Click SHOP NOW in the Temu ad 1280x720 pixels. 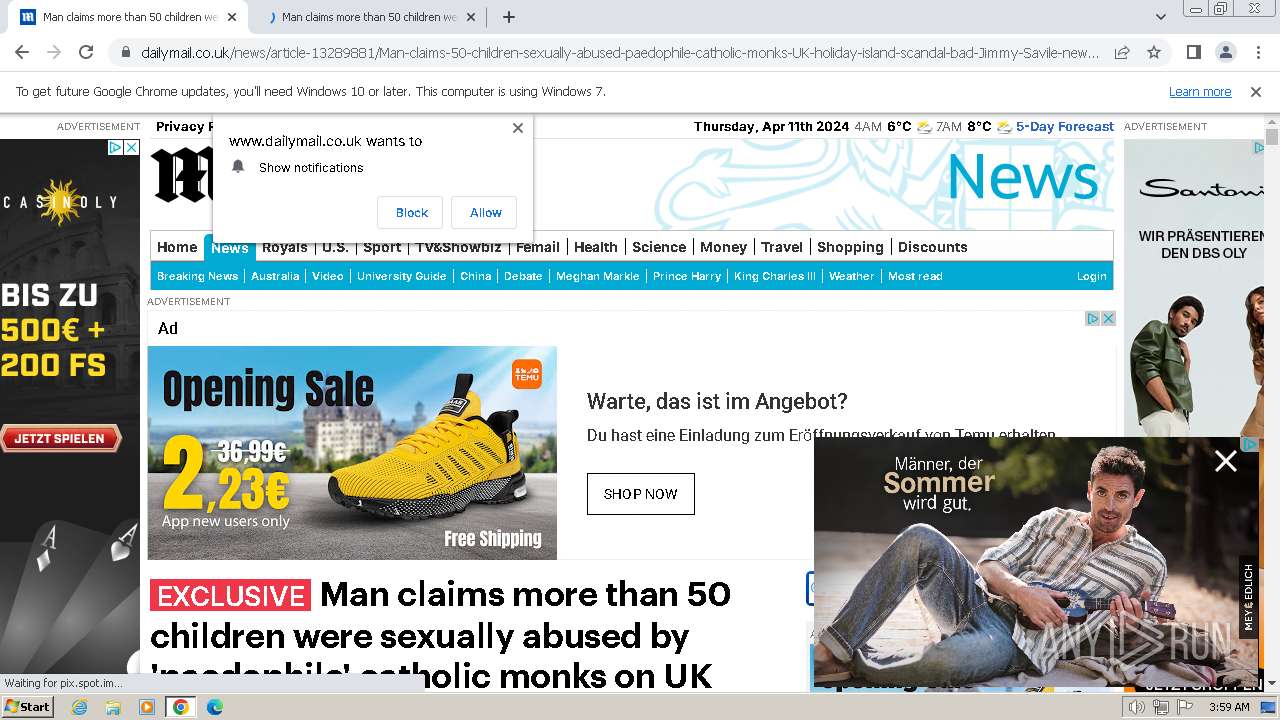pyautogui.click(x=641, y=494)
